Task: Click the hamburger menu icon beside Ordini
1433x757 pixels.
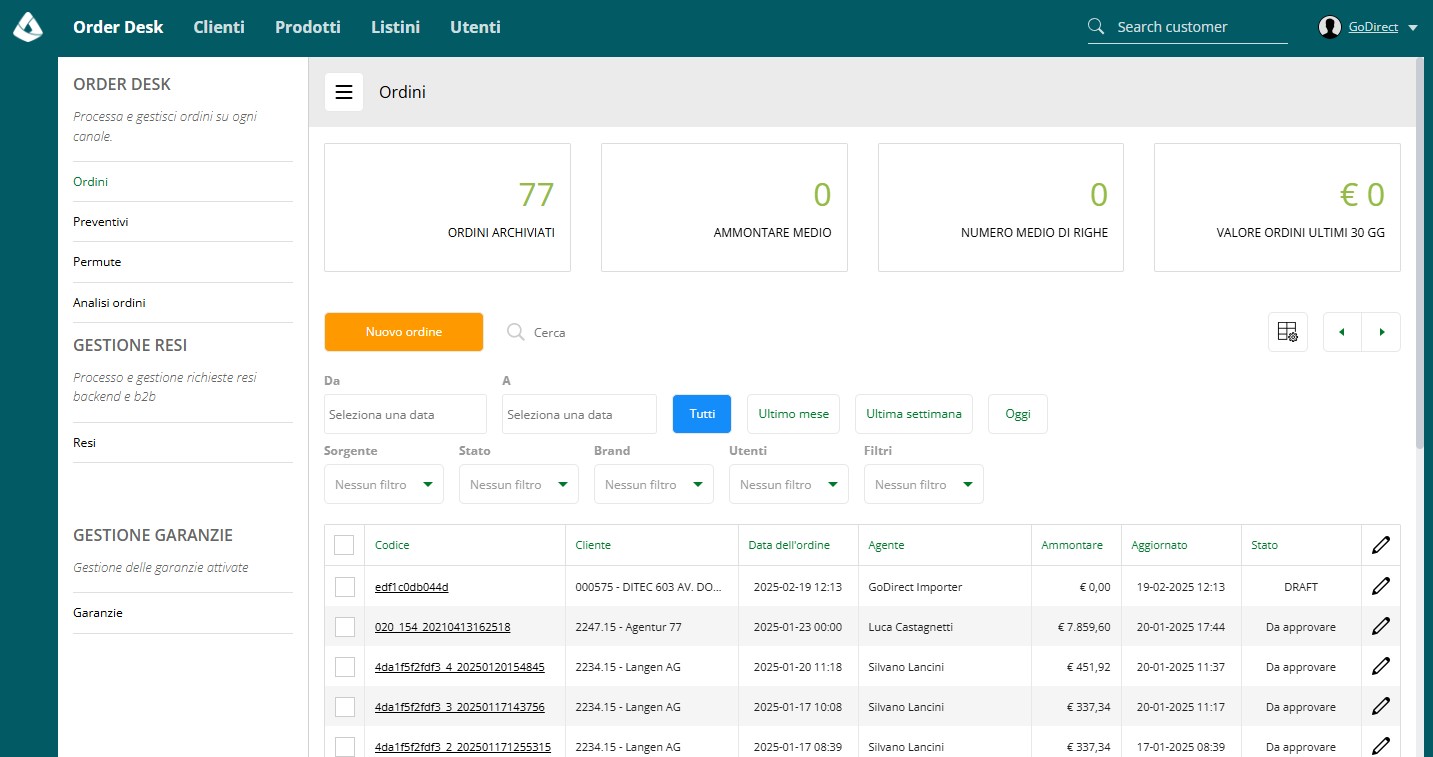Action: click(x=344, y=92)
